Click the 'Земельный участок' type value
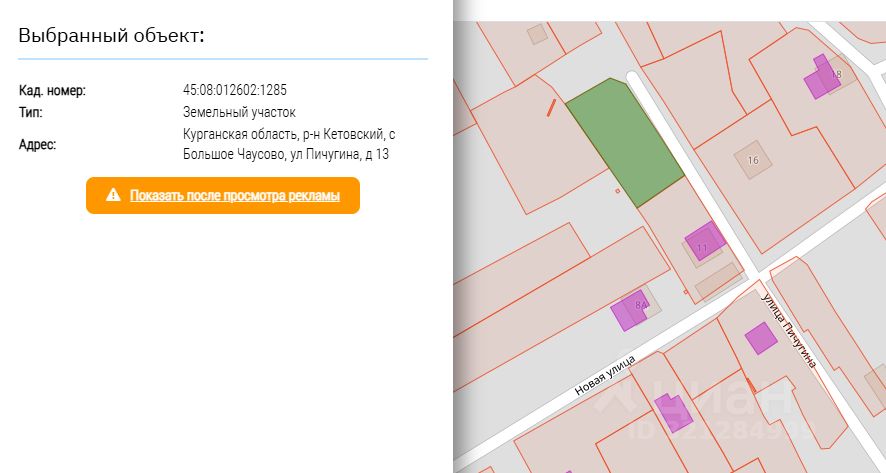Viewport: 886px width, 473px height. pos(239,112)
